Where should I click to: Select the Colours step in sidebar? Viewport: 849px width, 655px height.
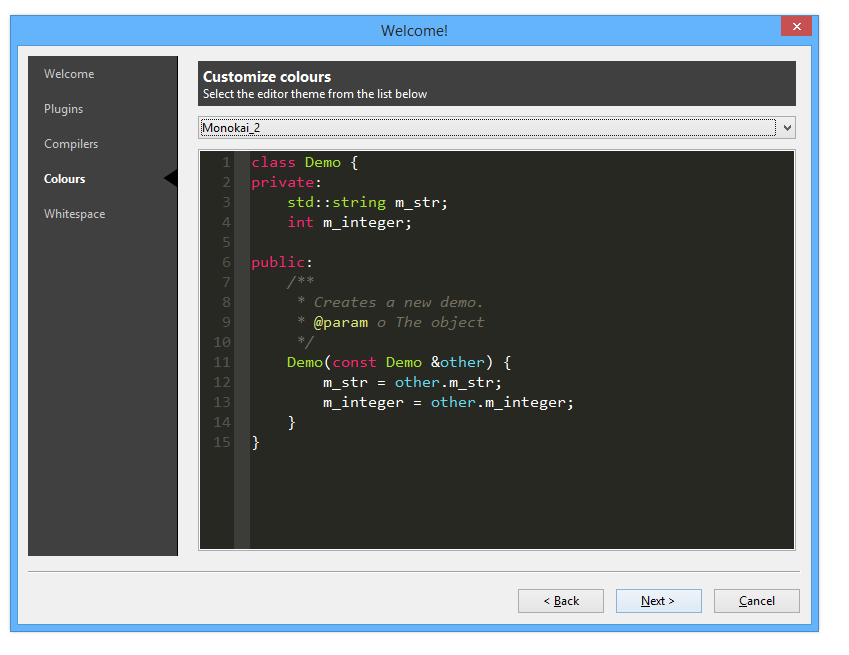(65, 179)
